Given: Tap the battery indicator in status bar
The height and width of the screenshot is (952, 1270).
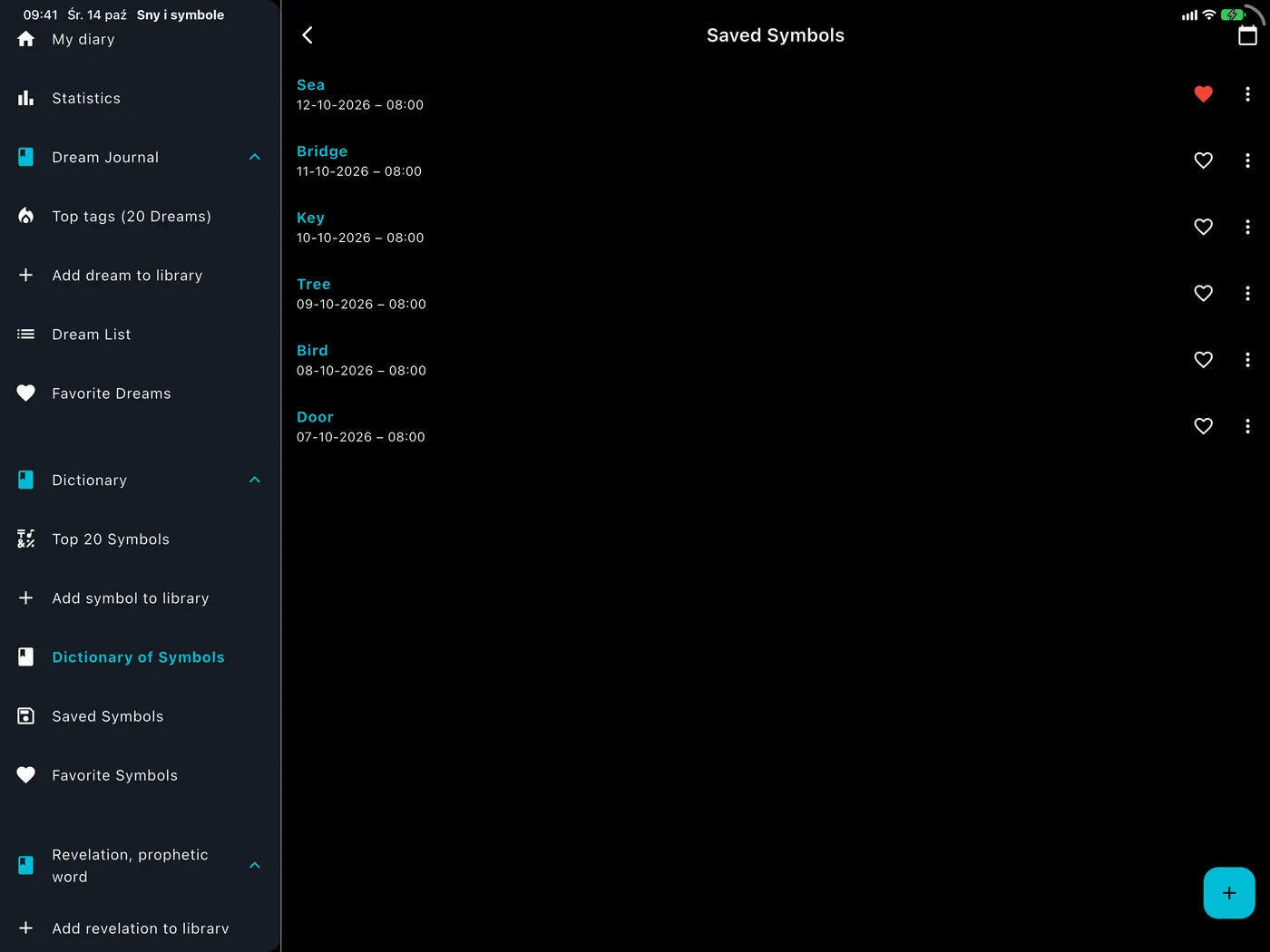Looking at the screenshot, I should coord(1233,15).
